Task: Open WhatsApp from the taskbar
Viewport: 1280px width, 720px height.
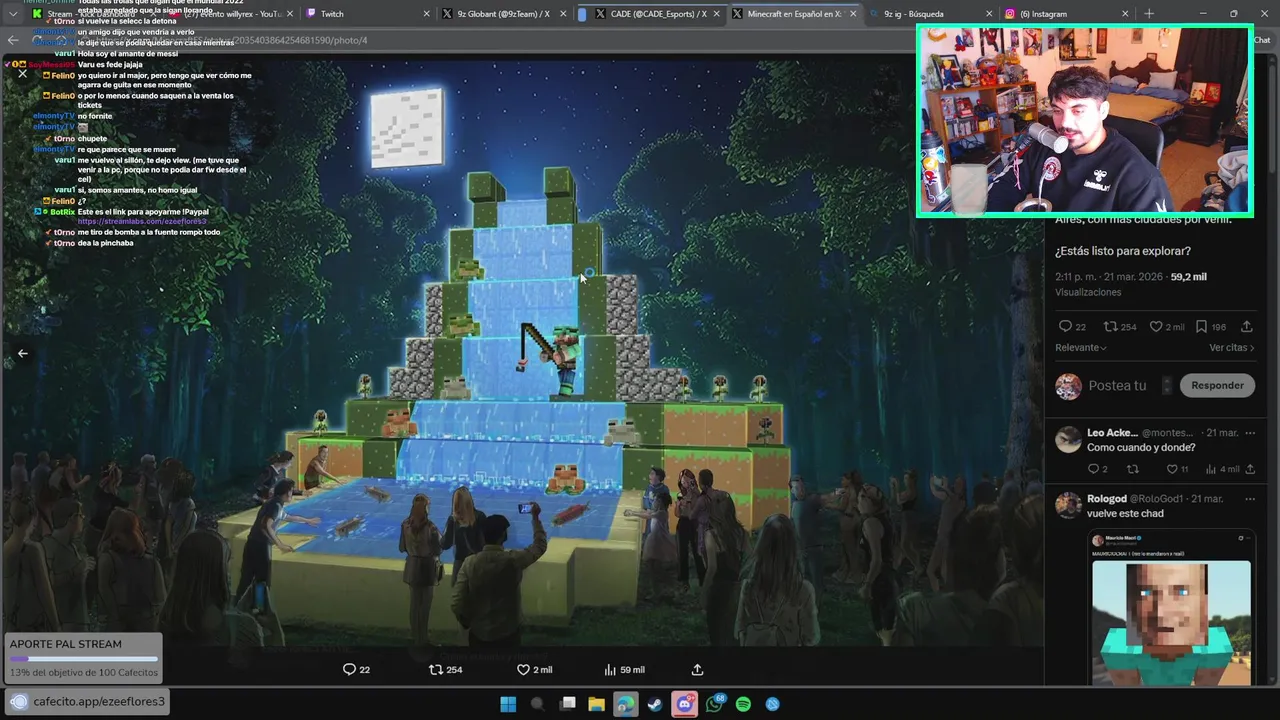Action: coord(714,704)
